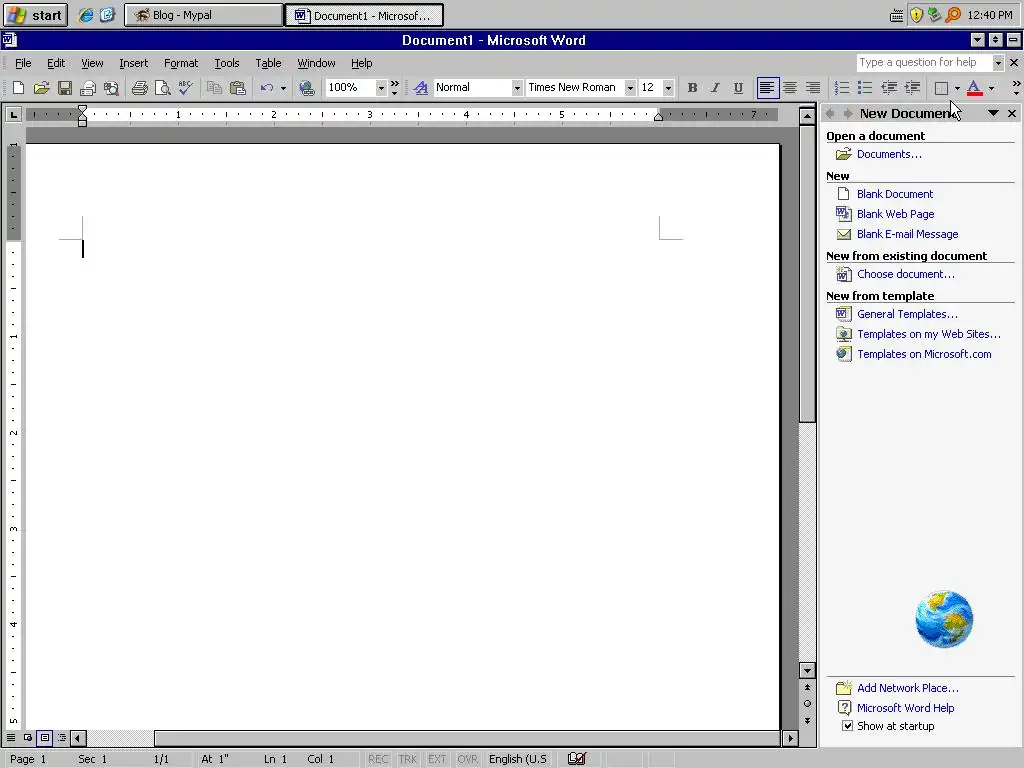The image size is (1024, 768).
Task: Toggle TRK track changes in status bar
Action: point(408,759)
